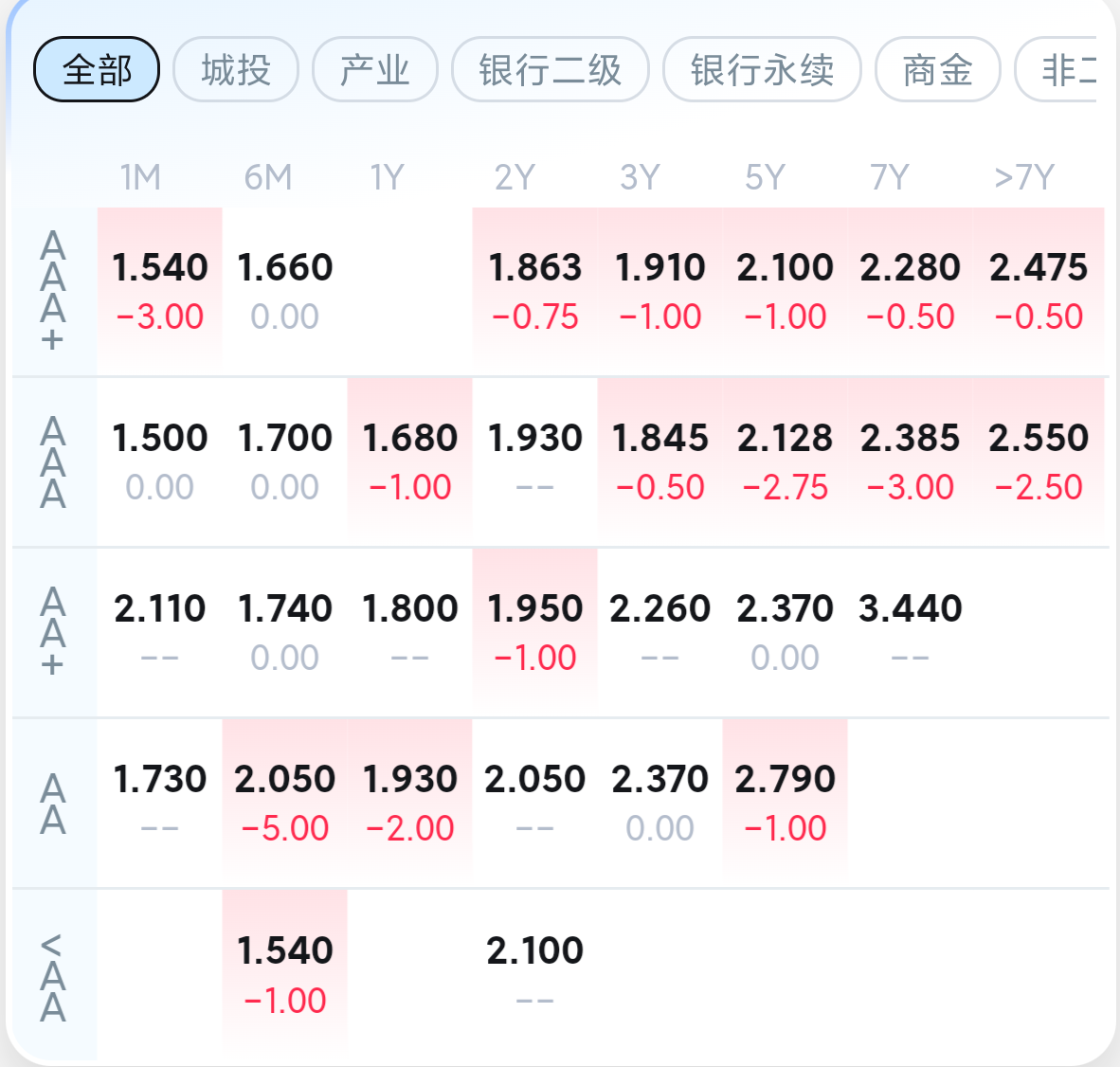Select <AA 2Y yield 2.100
The width and height of the screenshot is (1120, 1067).
(x=535, y=975)
